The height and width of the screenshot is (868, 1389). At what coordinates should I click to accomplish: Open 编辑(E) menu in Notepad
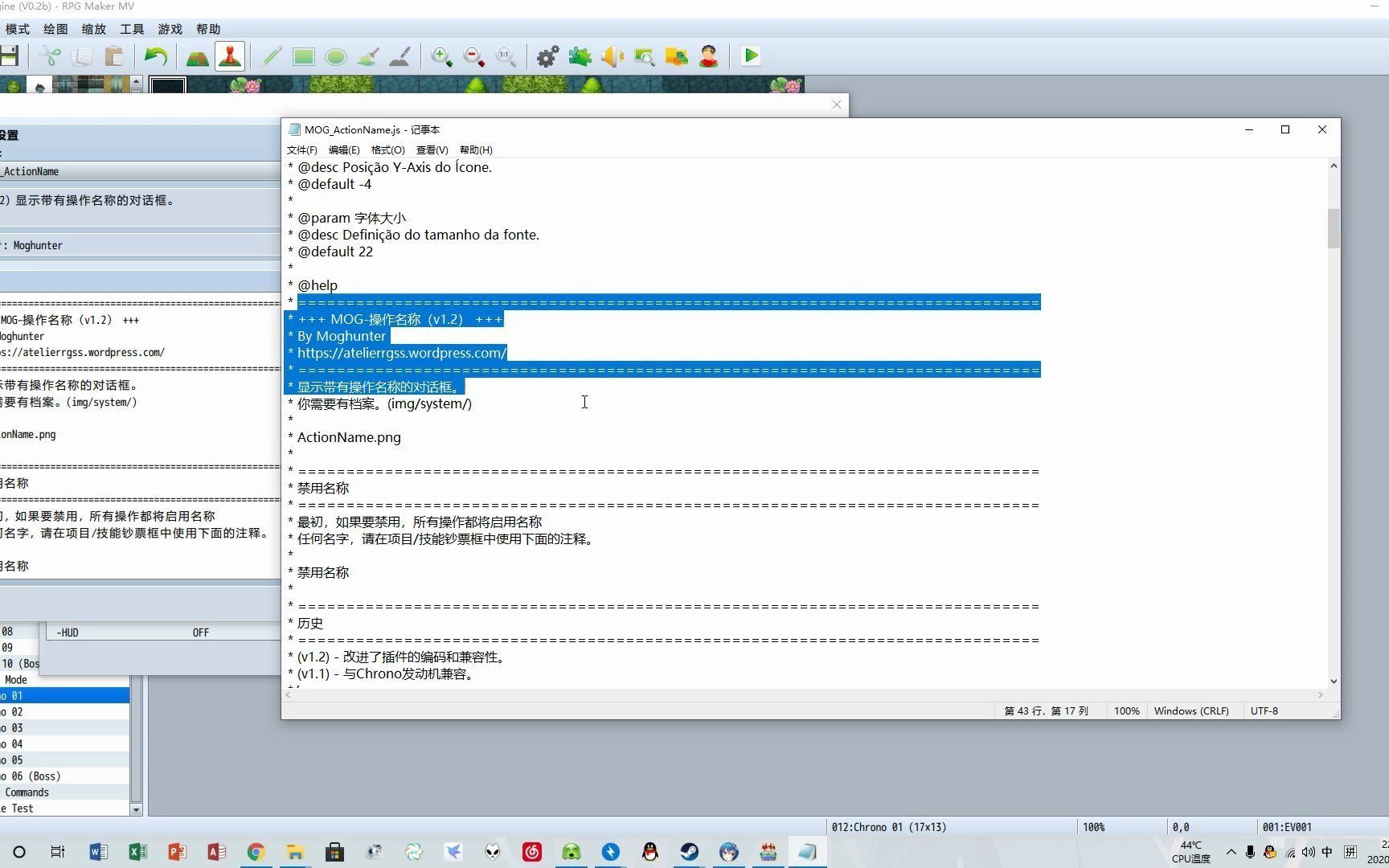(344, 150)
